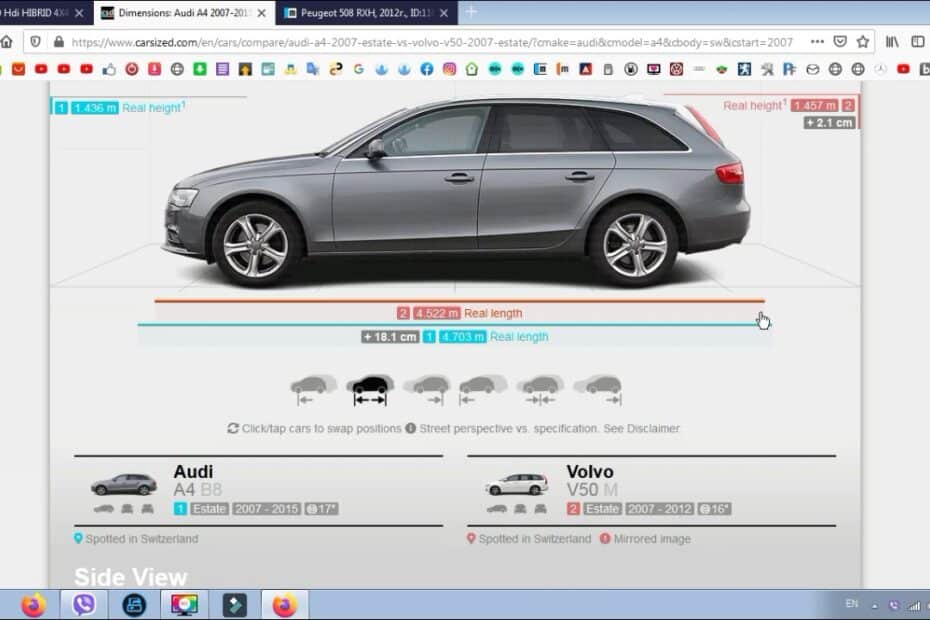
Task: Click the Audi 17-inch wheel badge
Action: pos(321,509)
